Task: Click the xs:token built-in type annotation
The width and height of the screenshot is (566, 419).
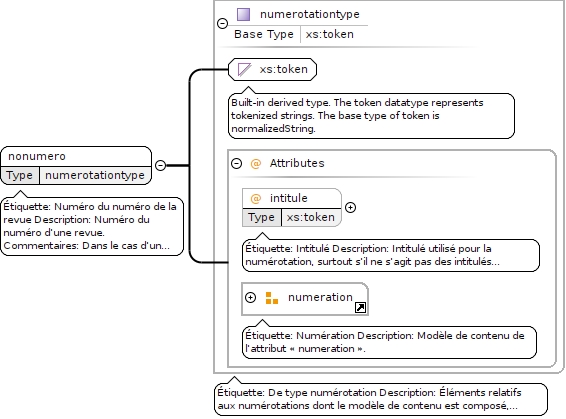Action: (371, 115)
